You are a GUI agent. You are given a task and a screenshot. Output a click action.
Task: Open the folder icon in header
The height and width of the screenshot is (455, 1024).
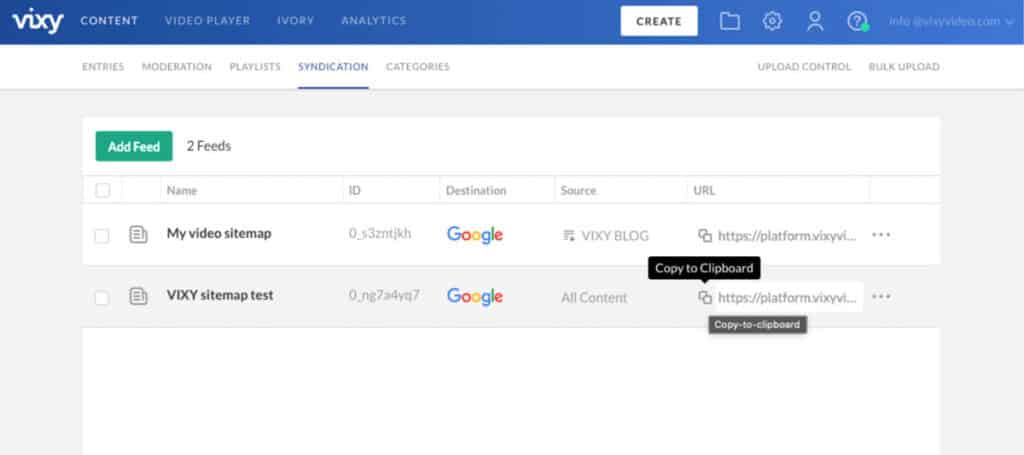click(x=729, y=21)
